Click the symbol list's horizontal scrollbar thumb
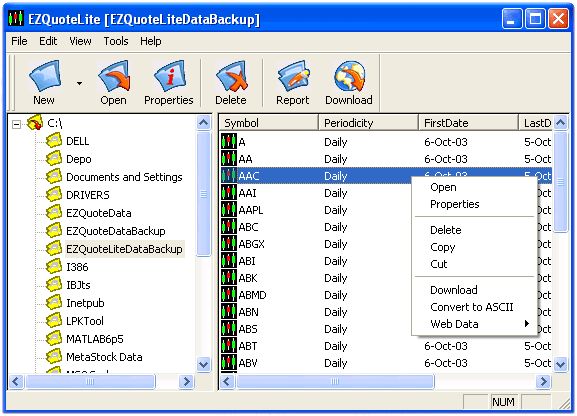577x416 pixels. point(335,381)
